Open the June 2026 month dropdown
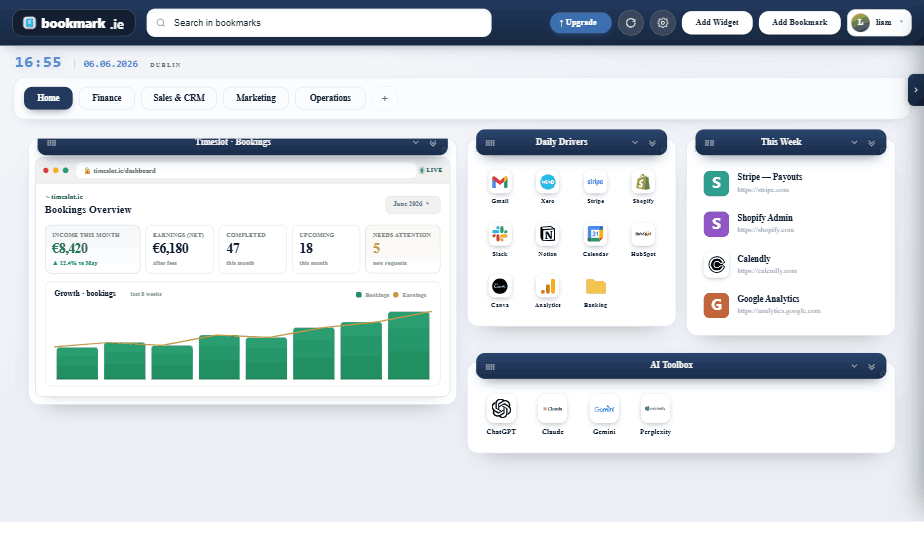 tap(412, 204)
